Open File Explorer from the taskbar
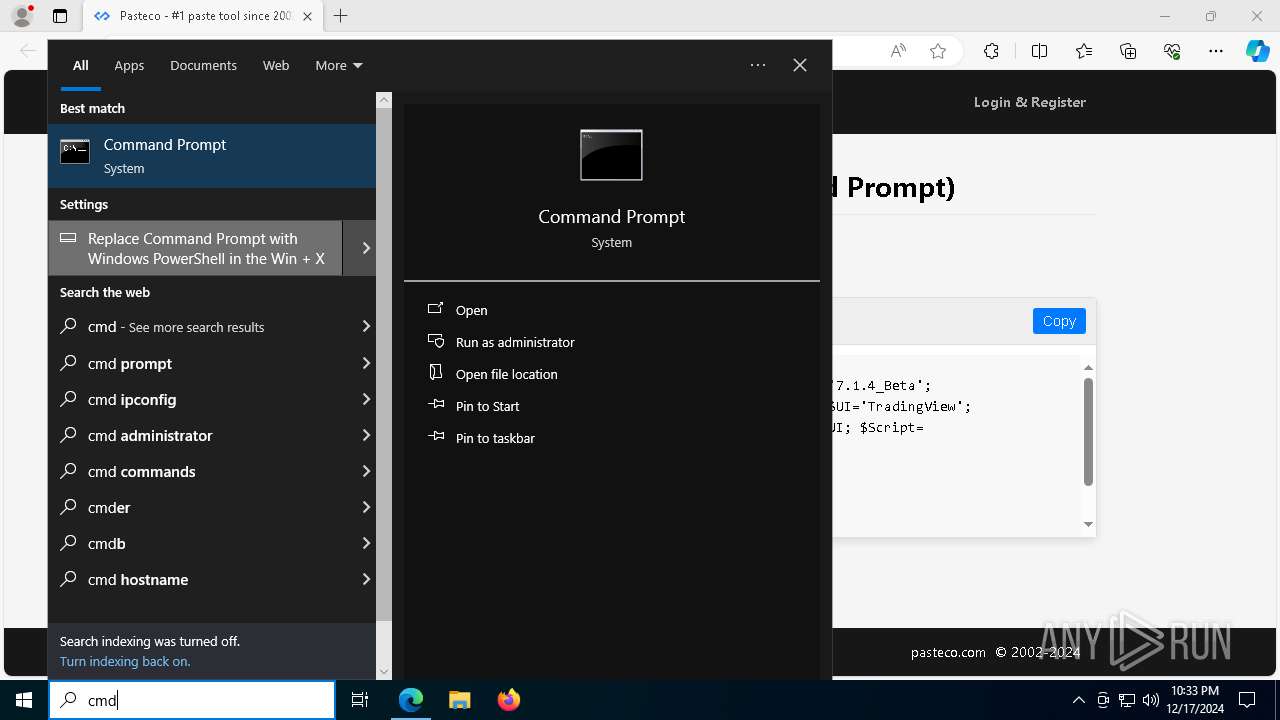 tap(459, 700)
